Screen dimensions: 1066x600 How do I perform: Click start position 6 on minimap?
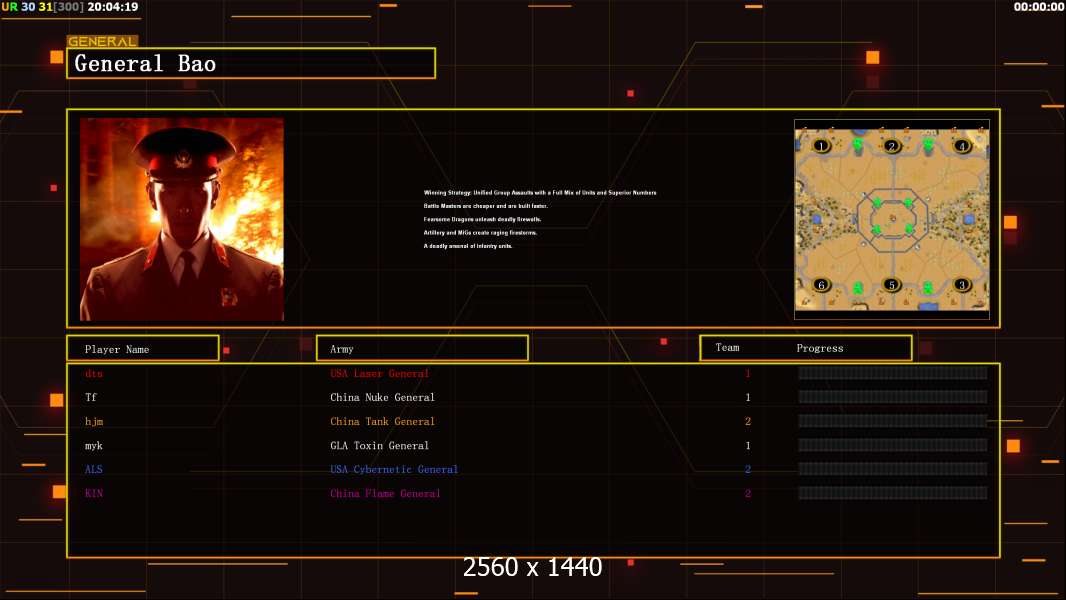point(821,285)
